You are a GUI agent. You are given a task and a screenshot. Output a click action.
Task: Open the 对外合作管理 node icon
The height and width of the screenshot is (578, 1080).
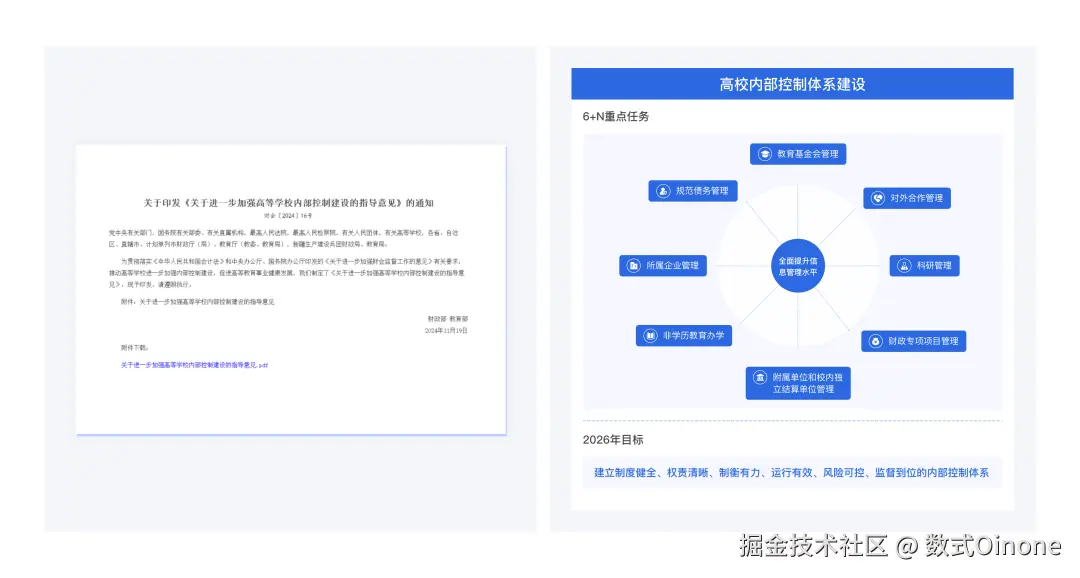tap(877, 199)
